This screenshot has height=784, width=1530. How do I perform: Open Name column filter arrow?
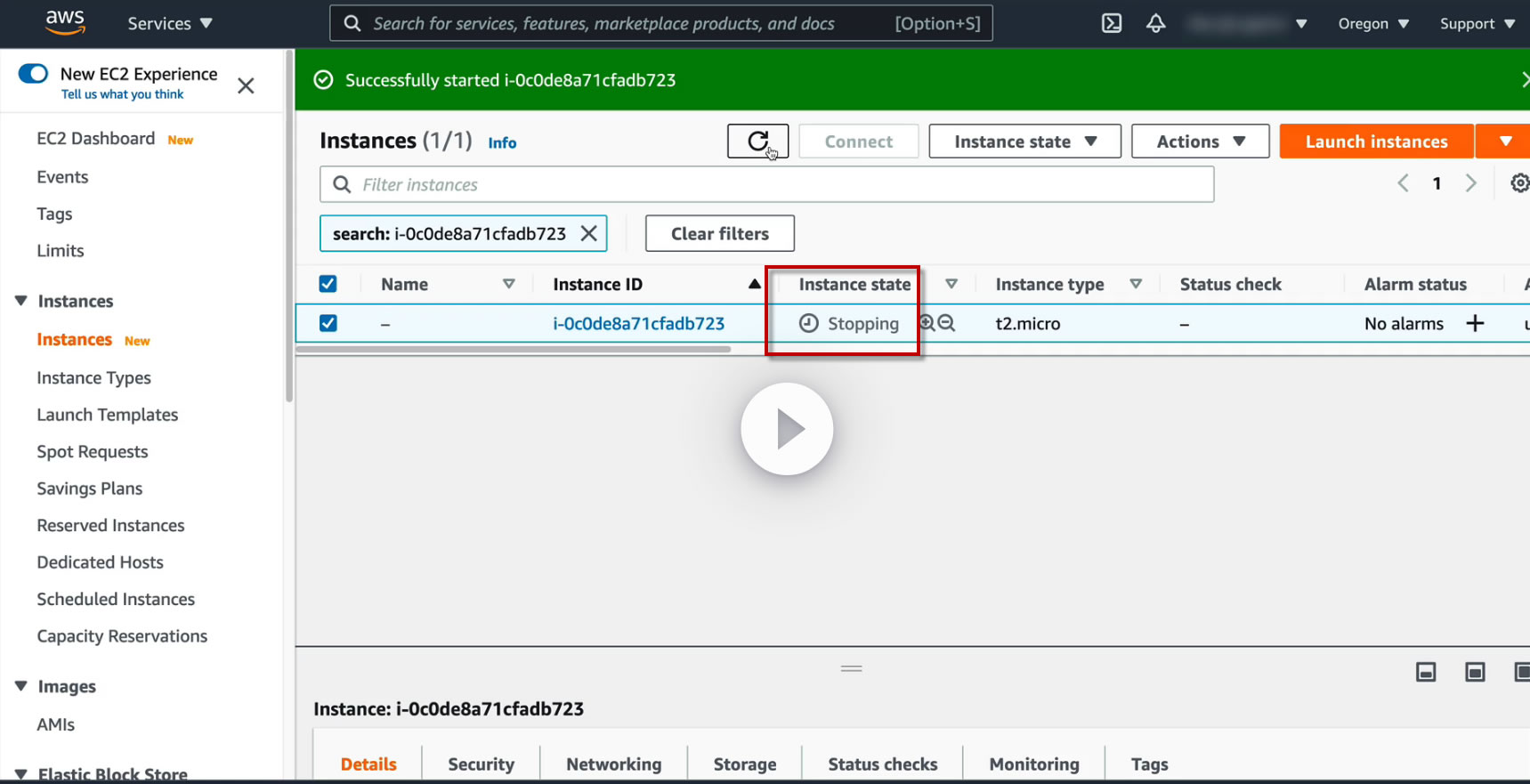(508, 284)
